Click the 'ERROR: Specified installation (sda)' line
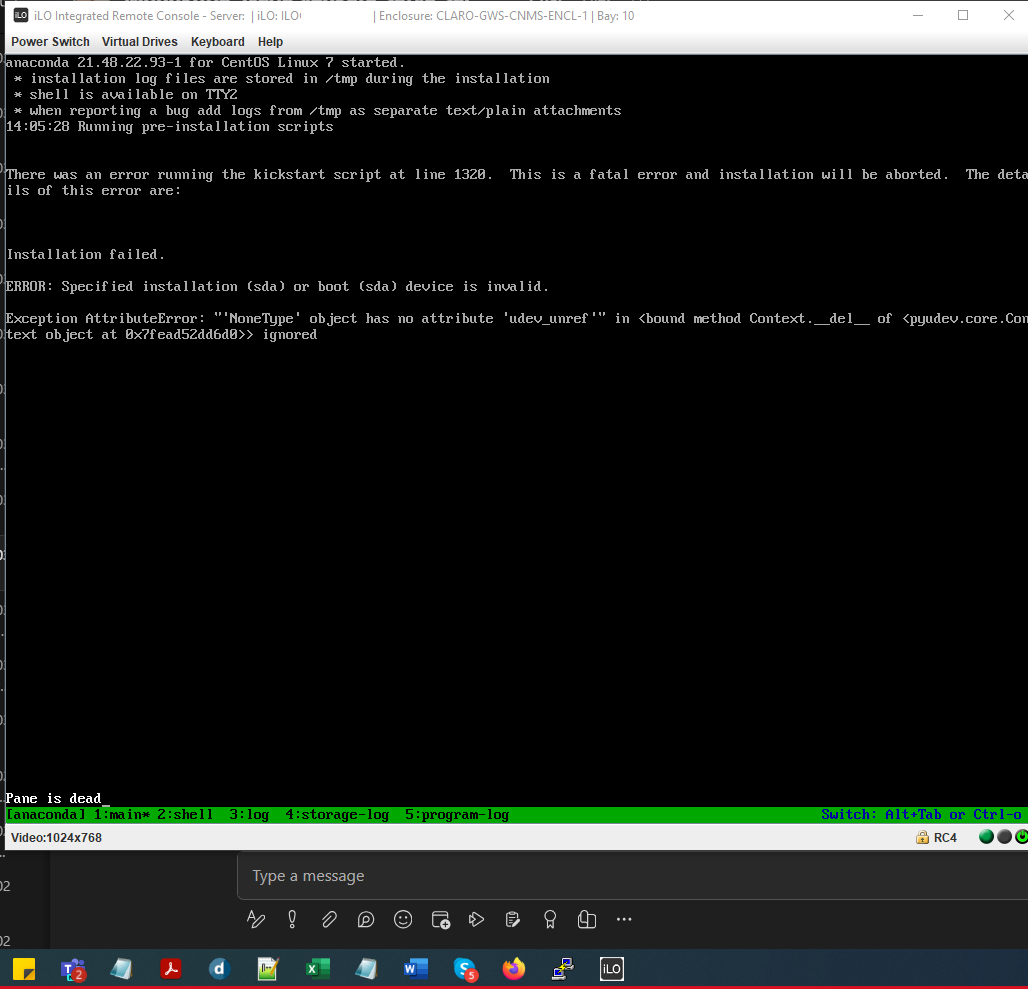 277,286
